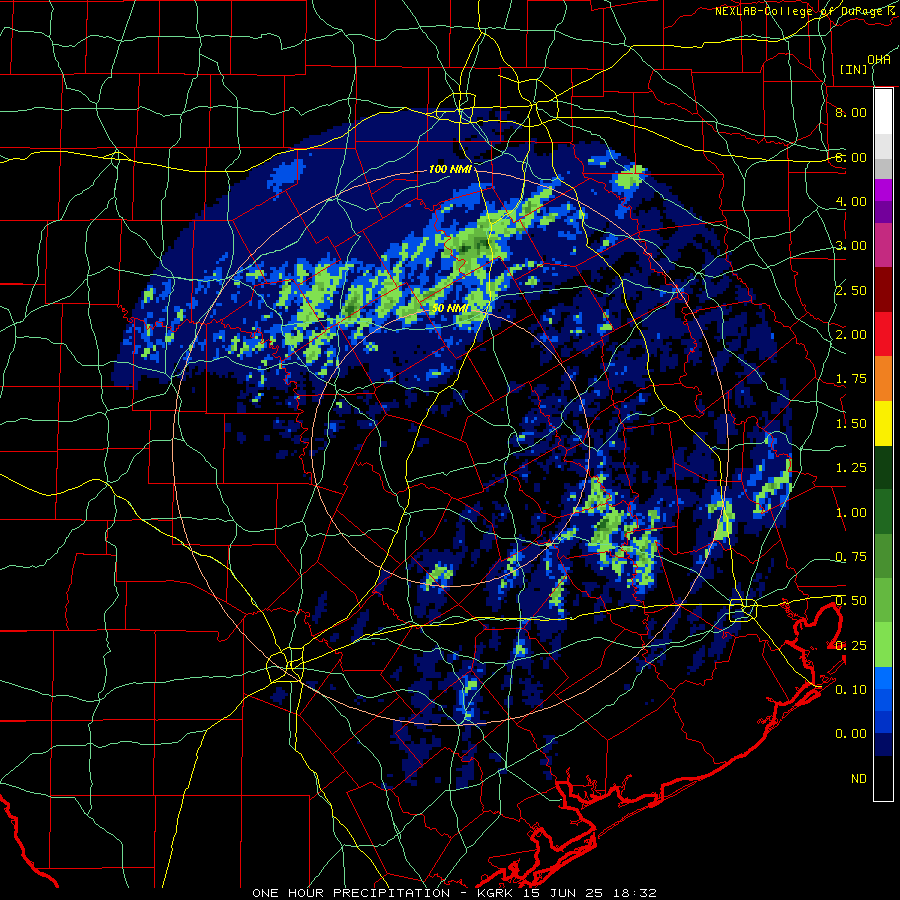Click the 8.00 legend value
The image size is (900, 900).
tap(851, 112)
